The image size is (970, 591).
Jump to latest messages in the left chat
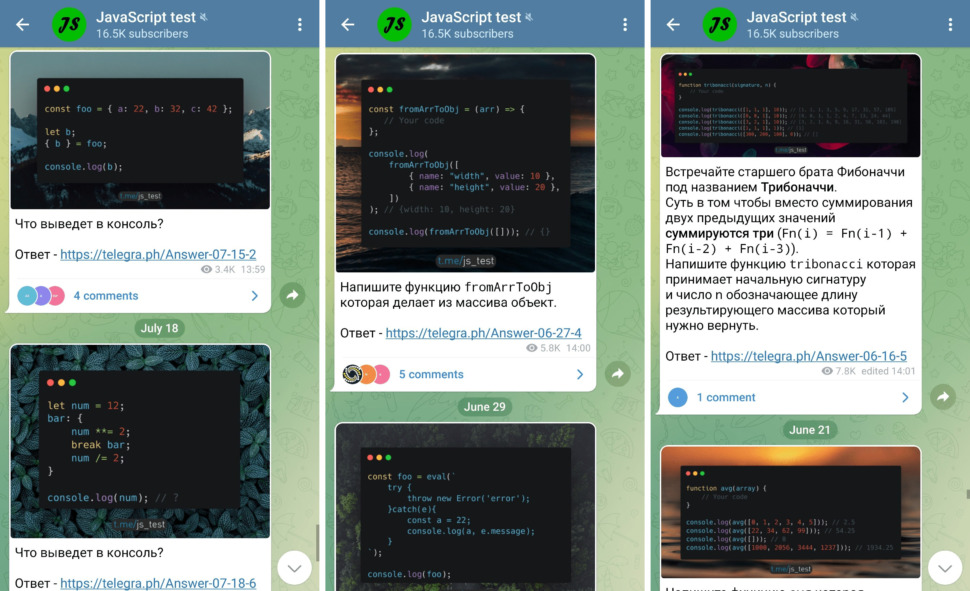pos(294,568)
